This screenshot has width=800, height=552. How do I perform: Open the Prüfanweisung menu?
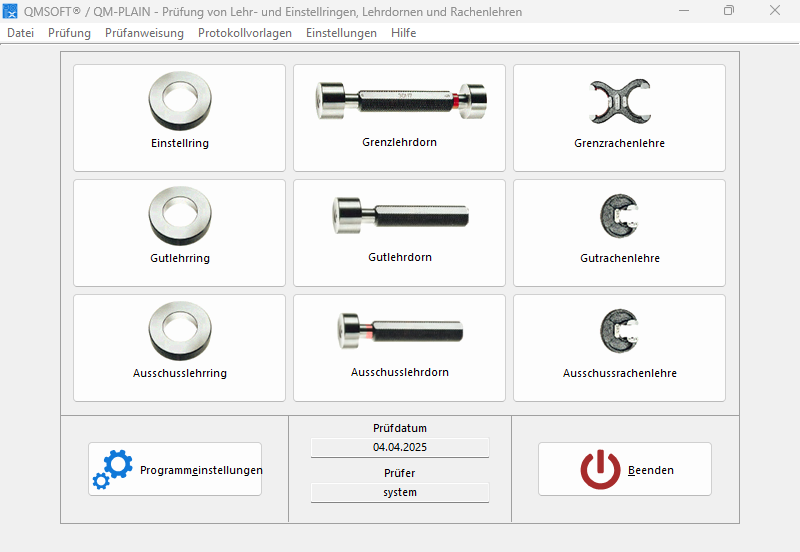(144, 33)
